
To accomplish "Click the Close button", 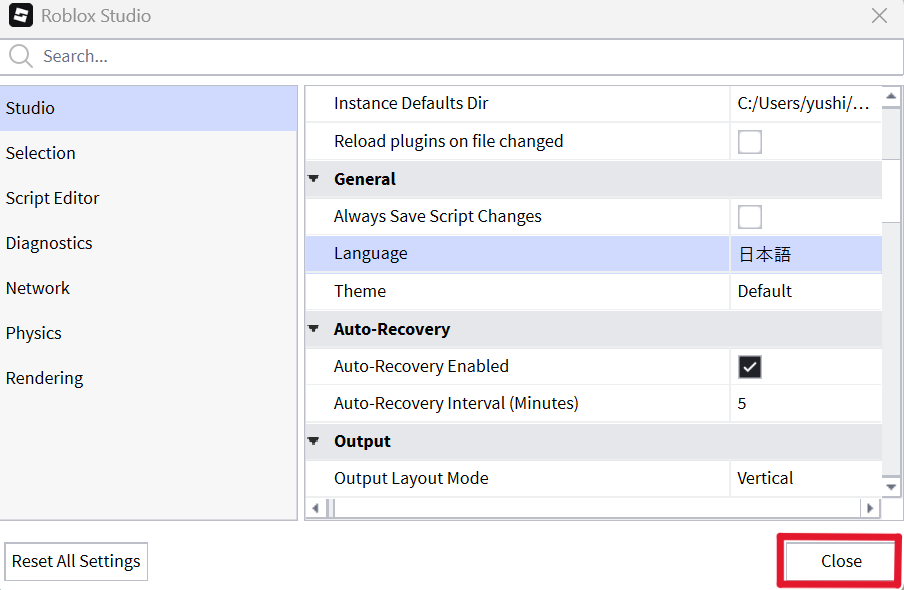I will click(x=841, y=561).
